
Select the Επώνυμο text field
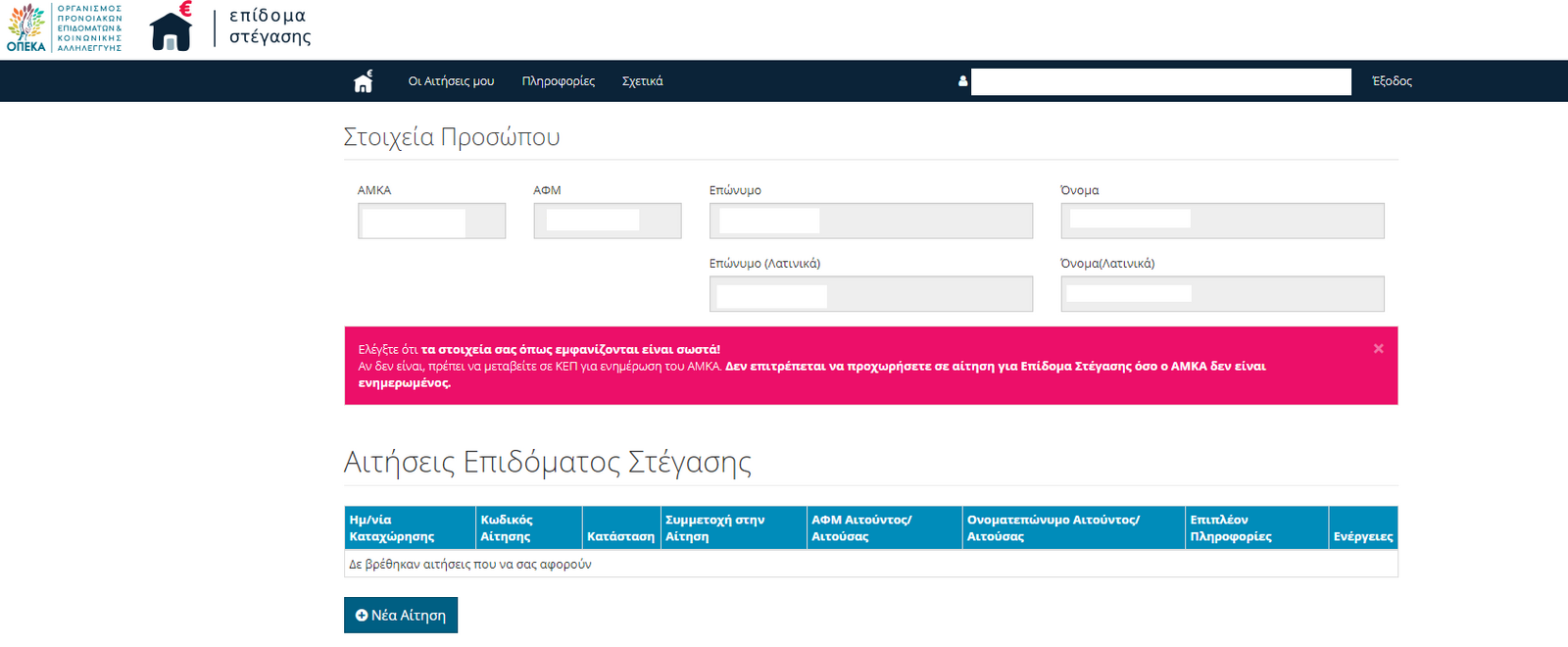(x=870, y=222)
